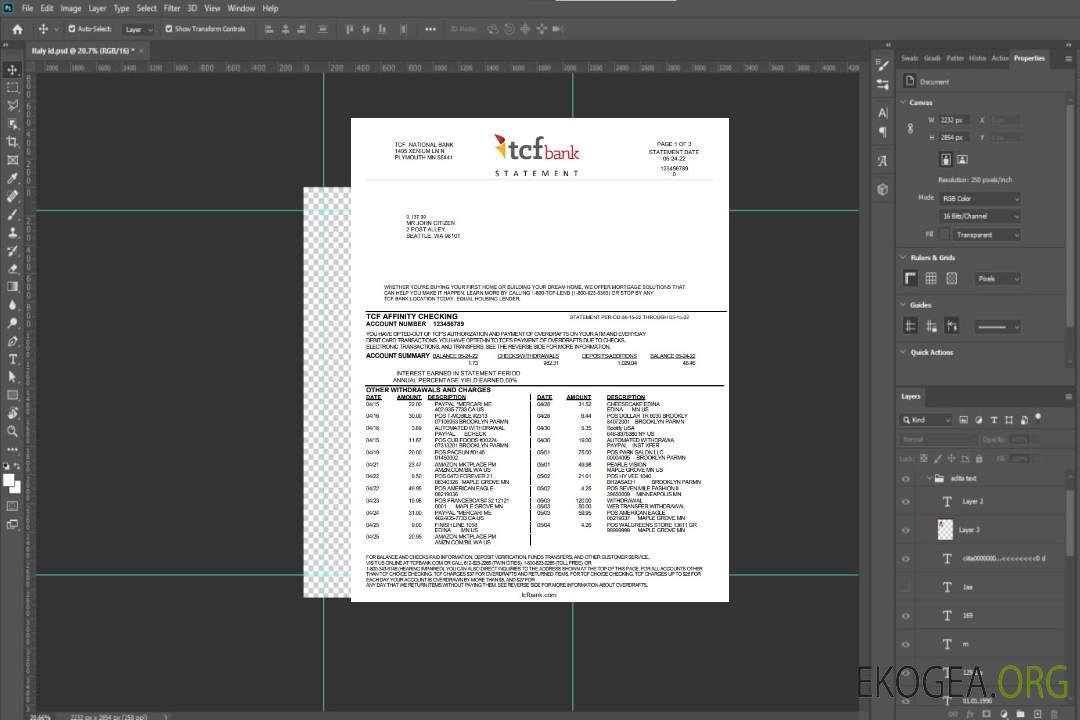Hide the 'm' text layer
The image size is (1080, 720).
906,645
